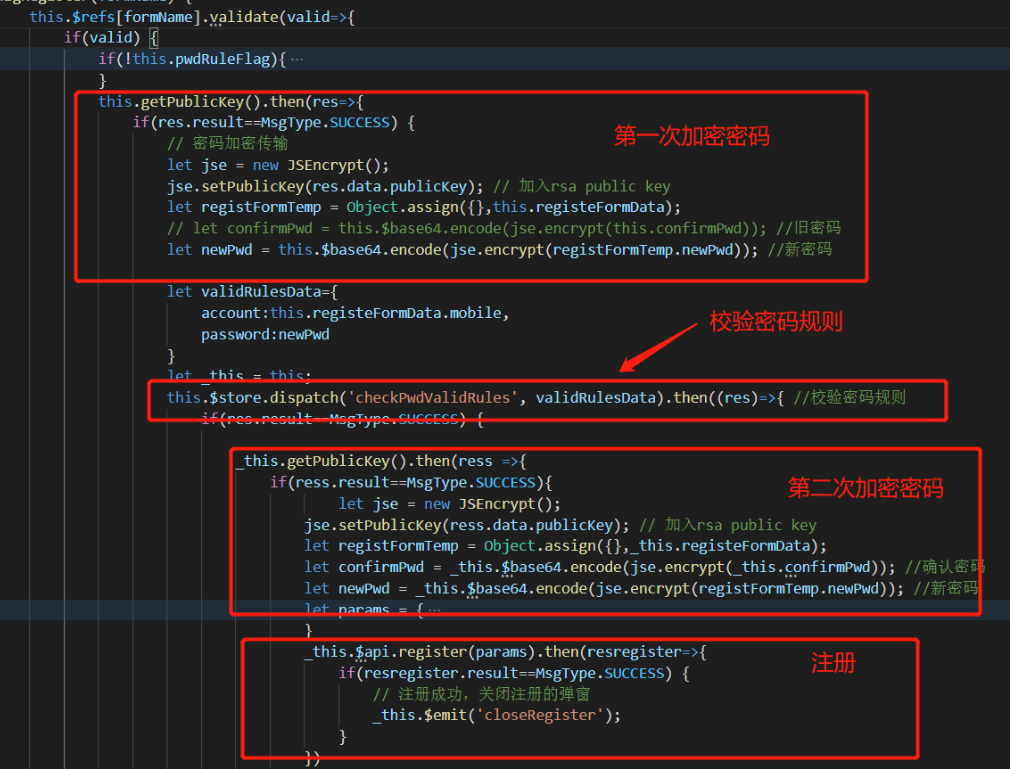
Task: Click the 'let validRulesData={' declaration
Action: point(252,292)
